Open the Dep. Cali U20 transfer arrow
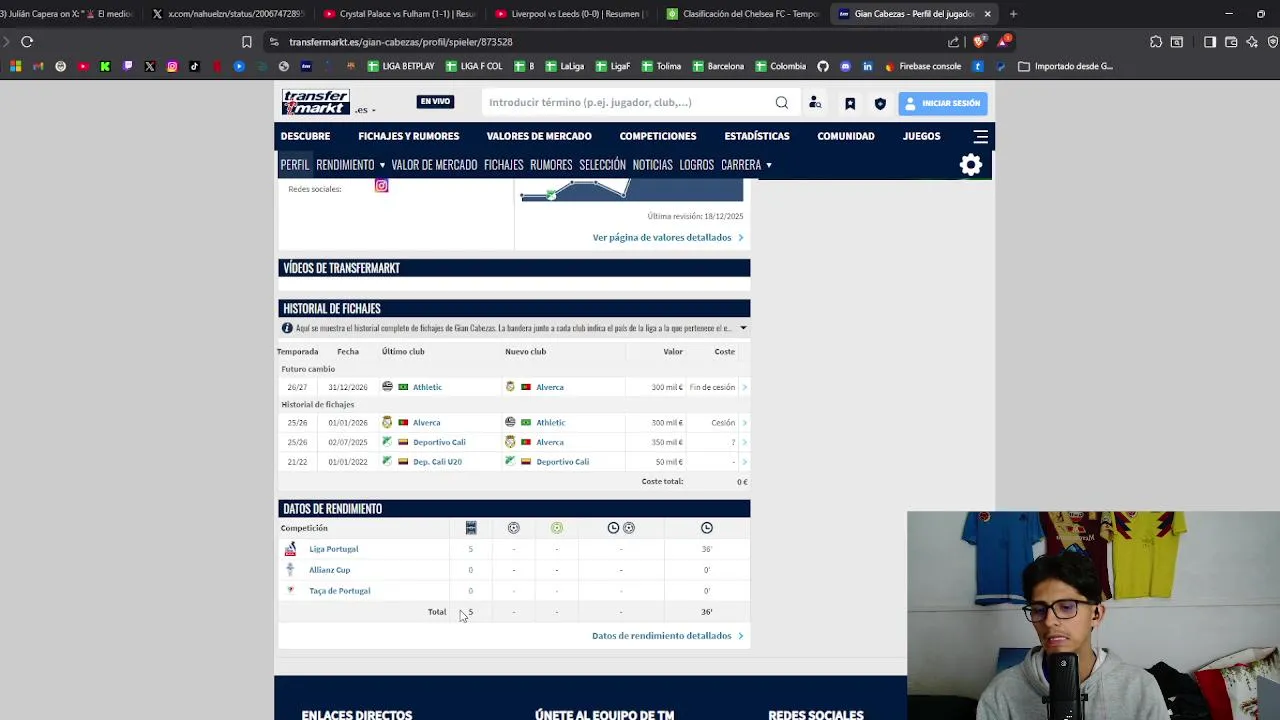Viewport: 1280px width, 720px height. [744, 462]
